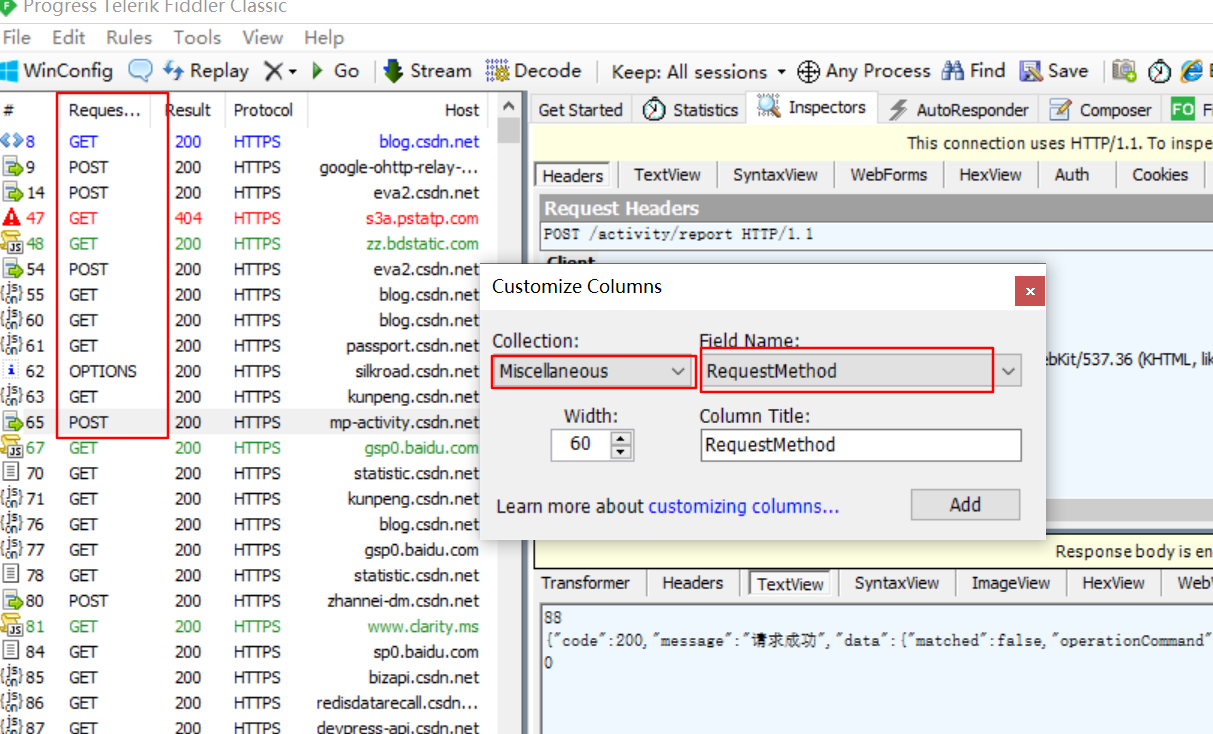Select the request SyntaxView tab
This screenshot has width=1213, height=734.
point(775,175)
